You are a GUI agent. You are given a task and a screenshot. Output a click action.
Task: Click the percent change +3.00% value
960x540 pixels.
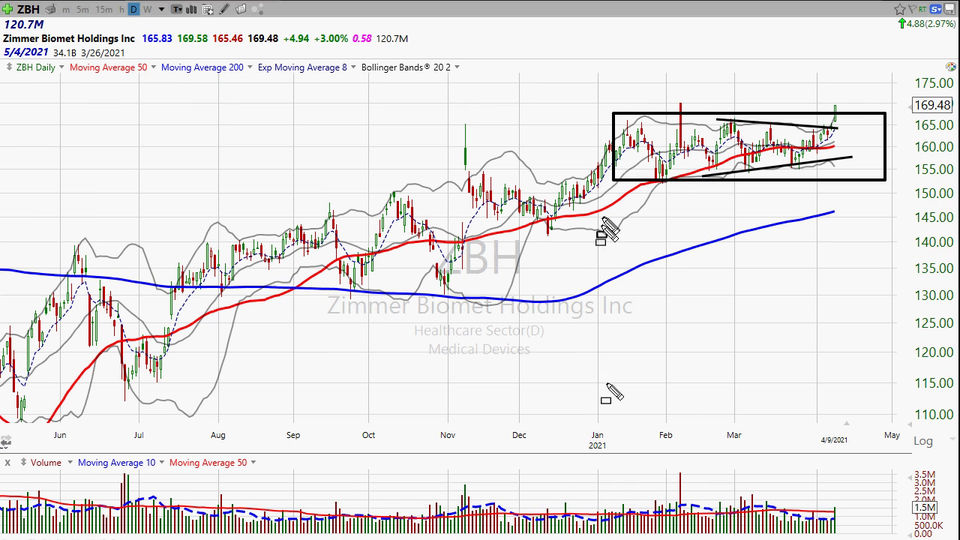coord(331,38)
